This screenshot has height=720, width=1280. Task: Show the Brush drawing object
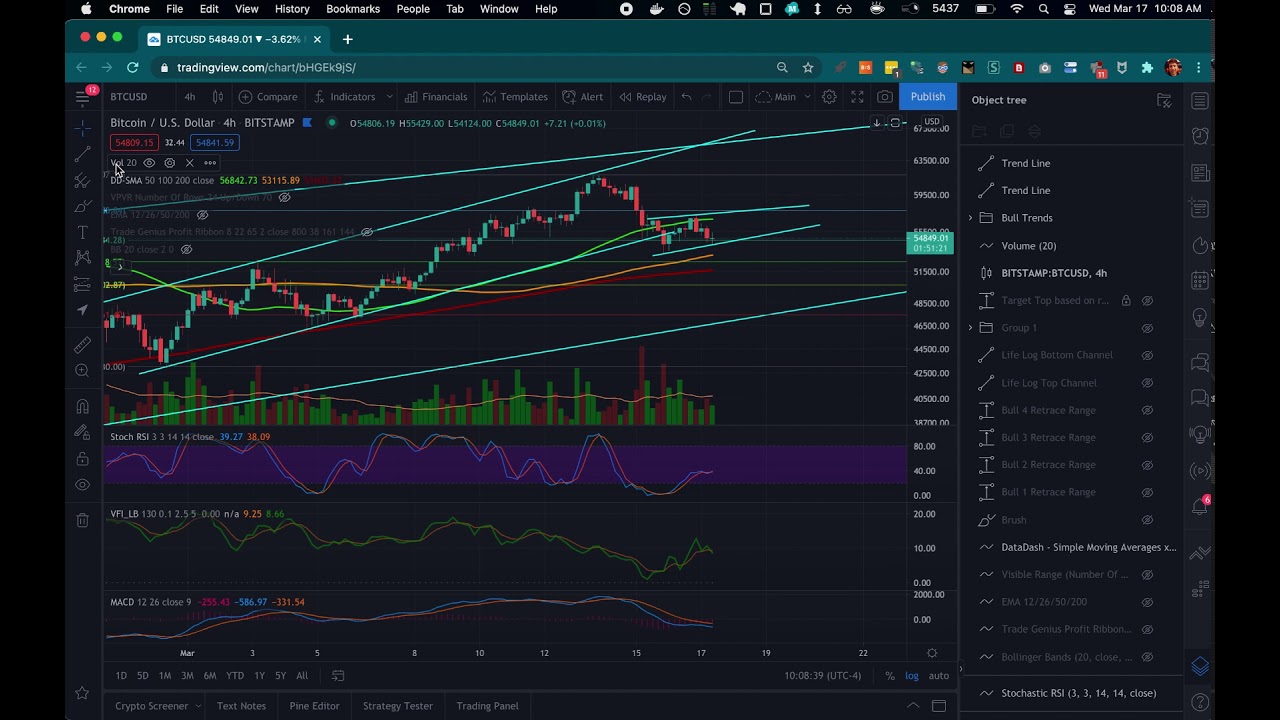click(1147, 520)
